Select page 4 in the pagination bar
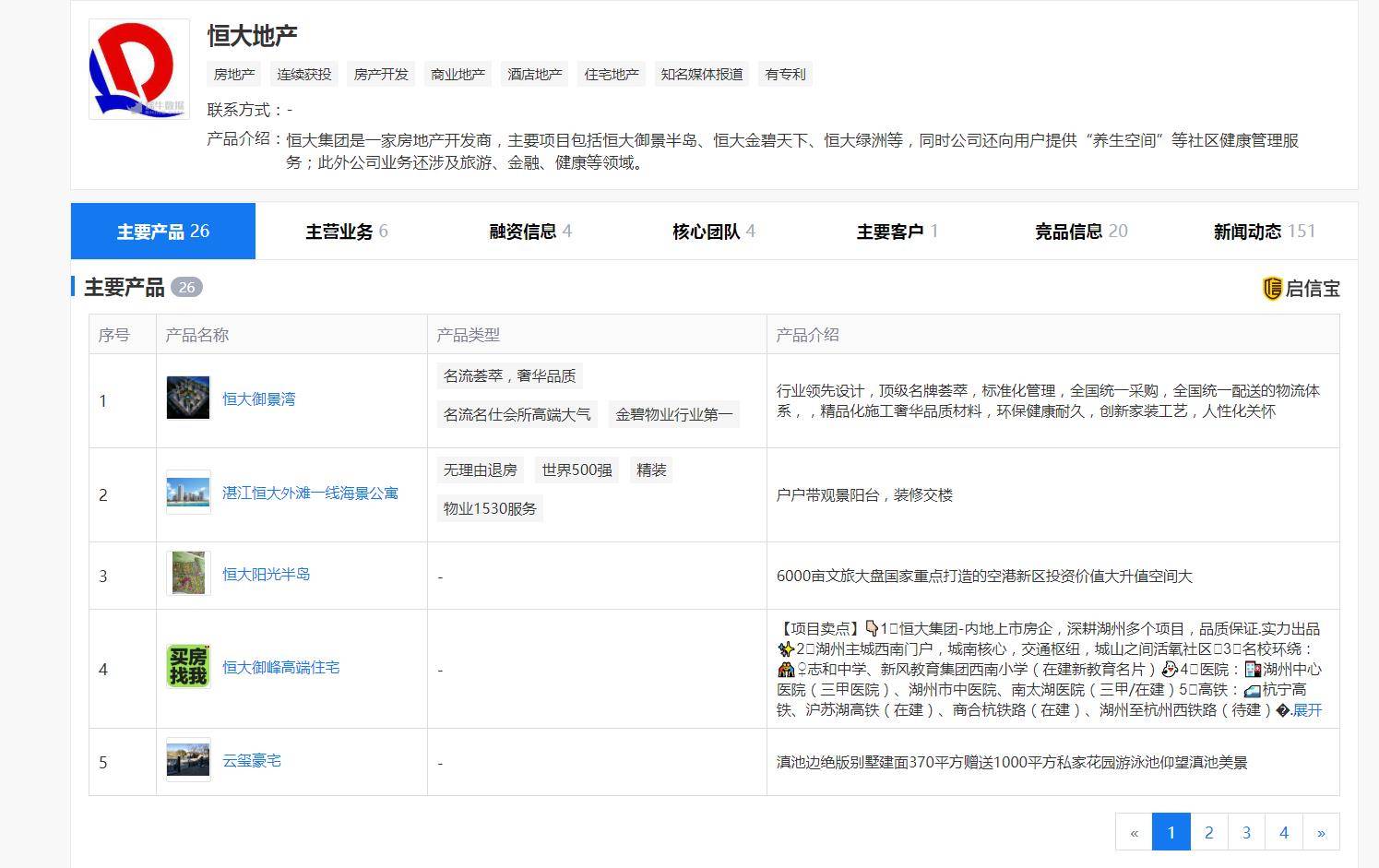 pyautogui.click(x=1283, y=831)
